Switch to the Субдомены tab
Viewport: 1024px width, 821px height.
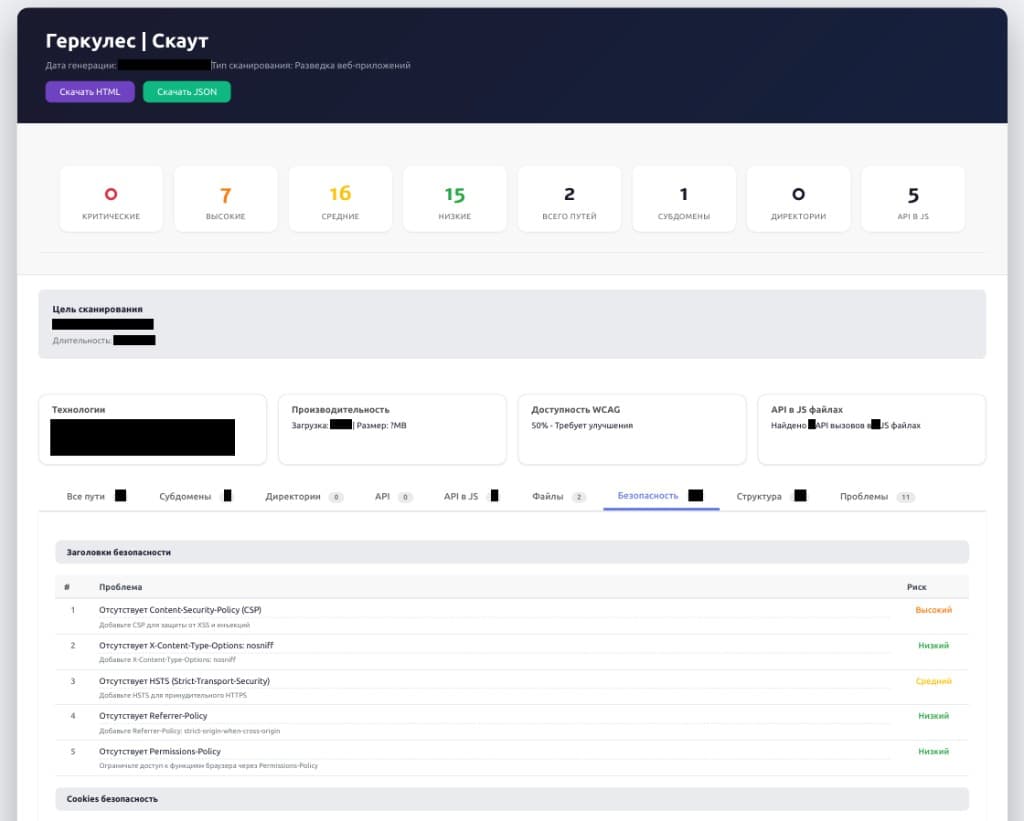pos(195,496)
